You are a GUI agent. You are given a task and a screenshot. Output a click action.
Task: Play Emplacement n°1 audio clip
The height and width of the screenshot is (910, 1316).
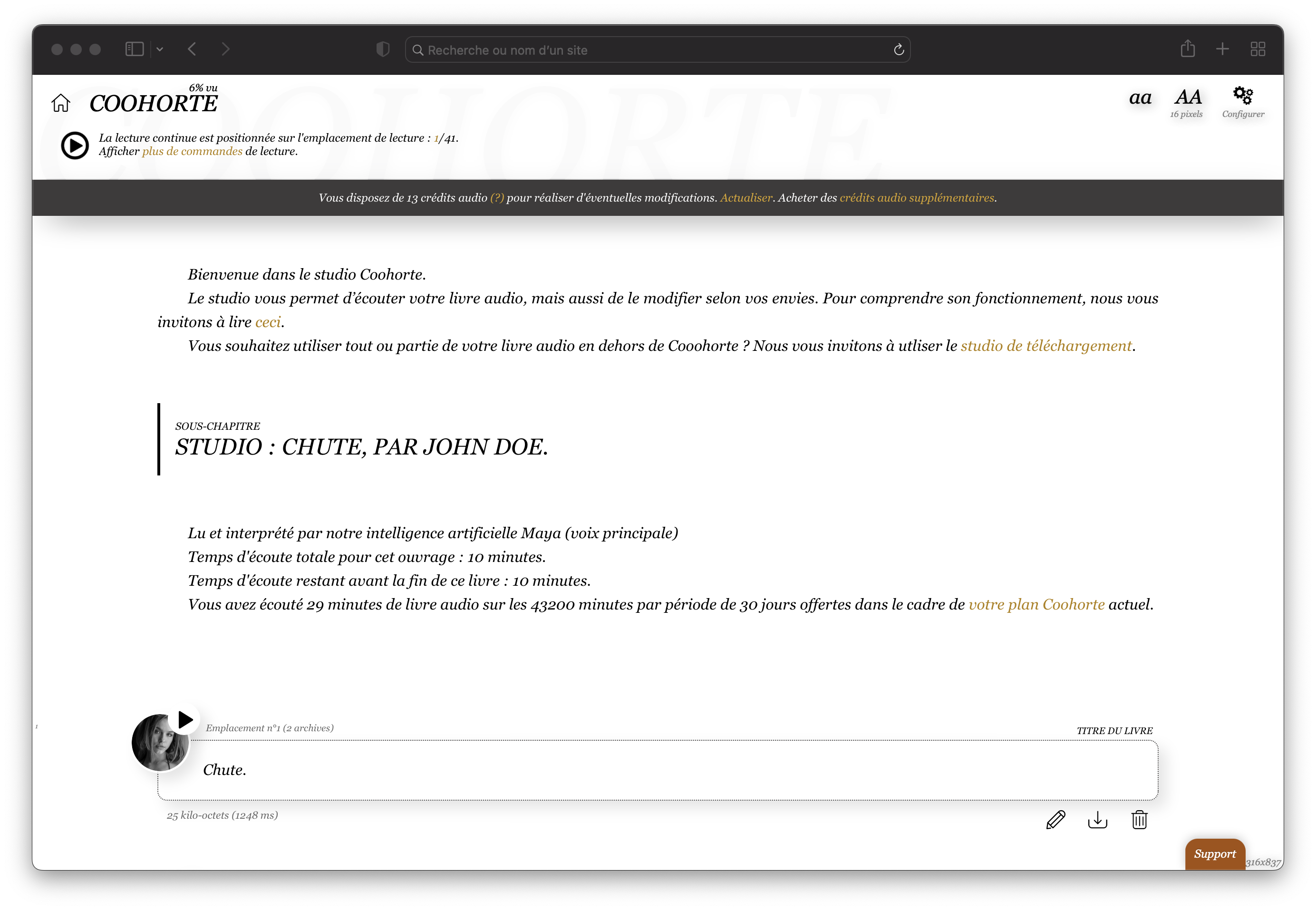click(x=185, y=720)
